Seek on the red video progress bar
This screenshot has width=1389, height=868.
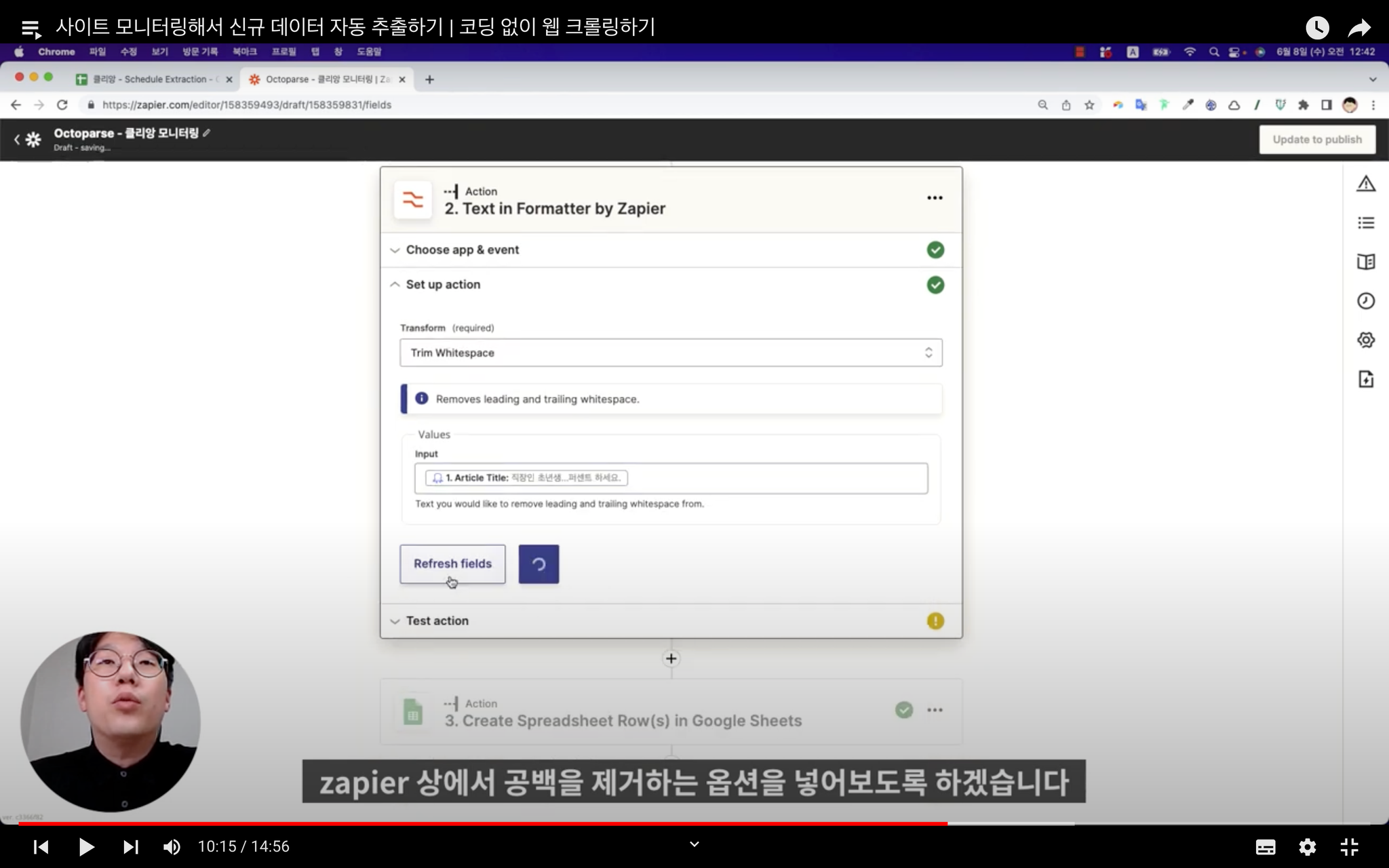(483, 823)
